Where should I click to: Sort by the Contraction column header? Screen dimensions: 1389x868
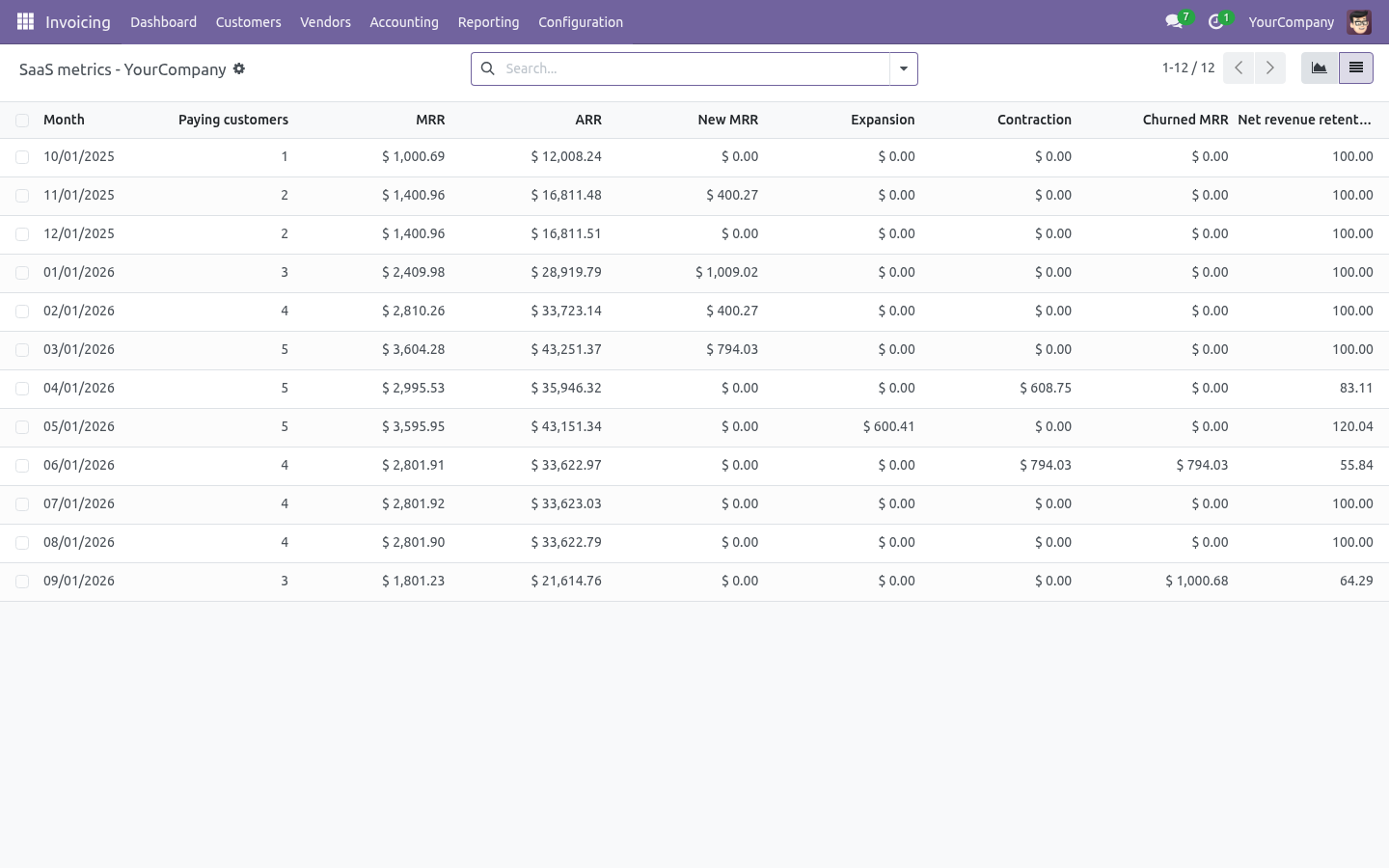[x=1034, y=120]
